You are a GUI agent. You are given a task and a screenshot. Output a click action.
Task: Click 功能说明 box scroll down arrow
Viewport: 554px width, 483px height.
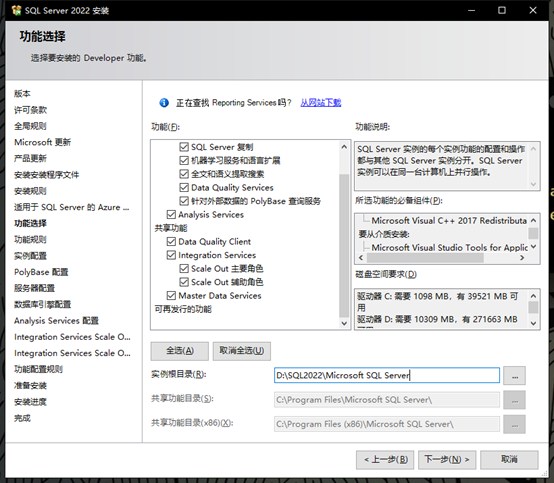[533, 184]
